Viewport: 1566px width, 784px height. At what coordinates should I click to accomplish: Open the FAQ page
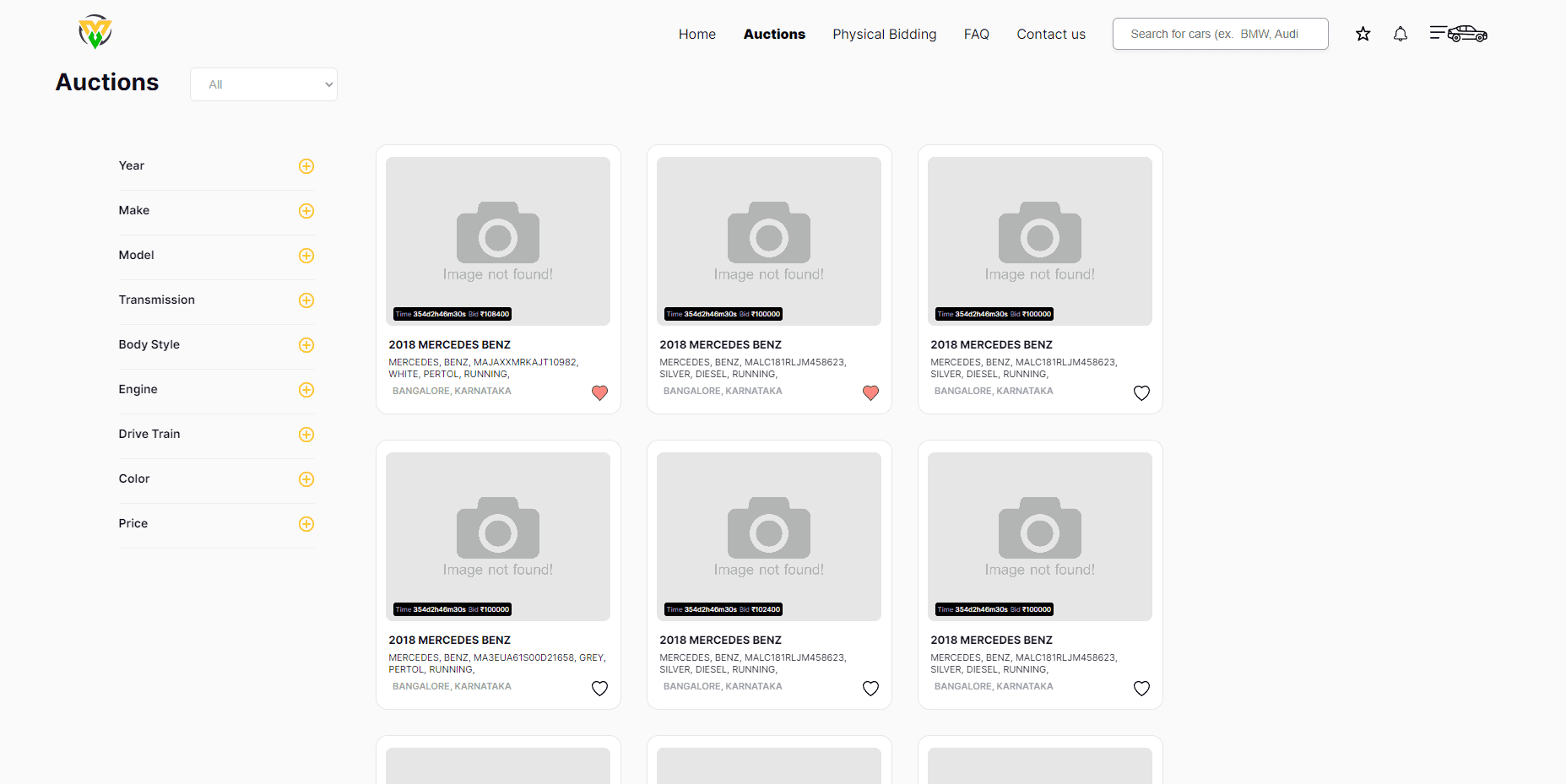(977, 34)
